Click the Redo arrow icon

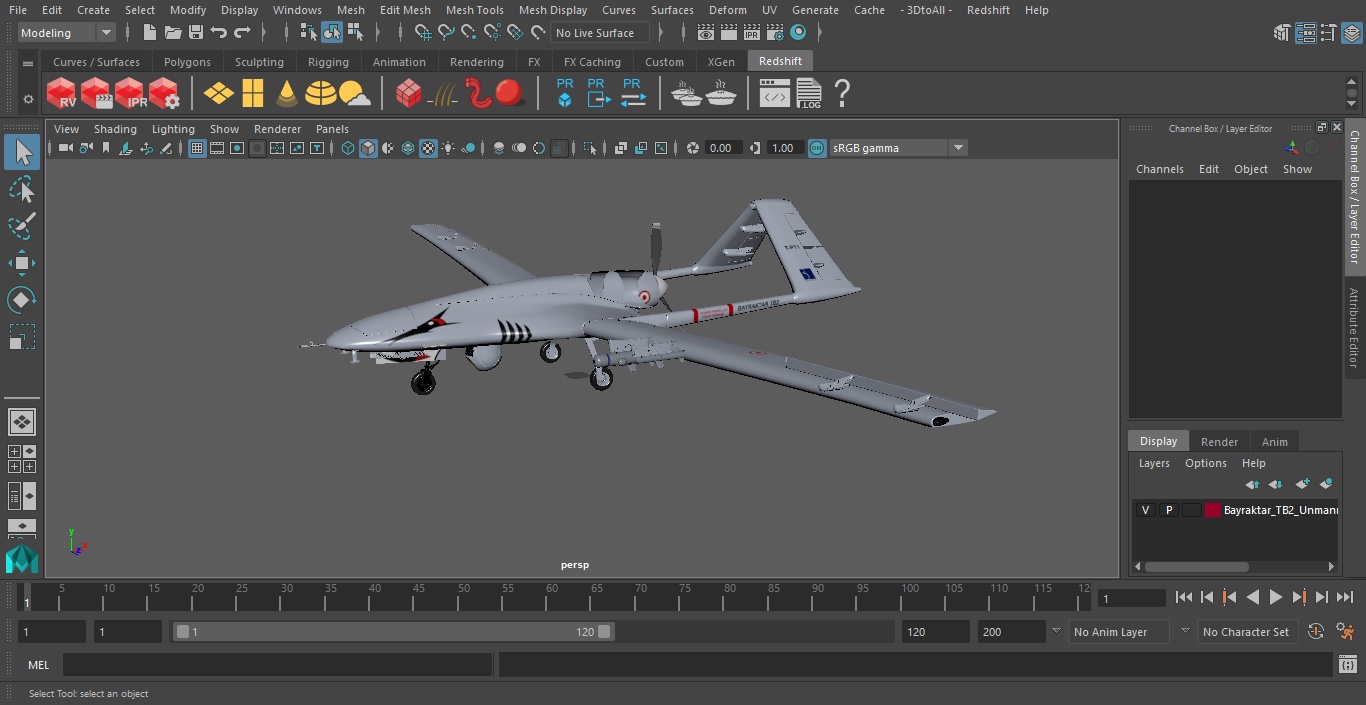point(242,33)
